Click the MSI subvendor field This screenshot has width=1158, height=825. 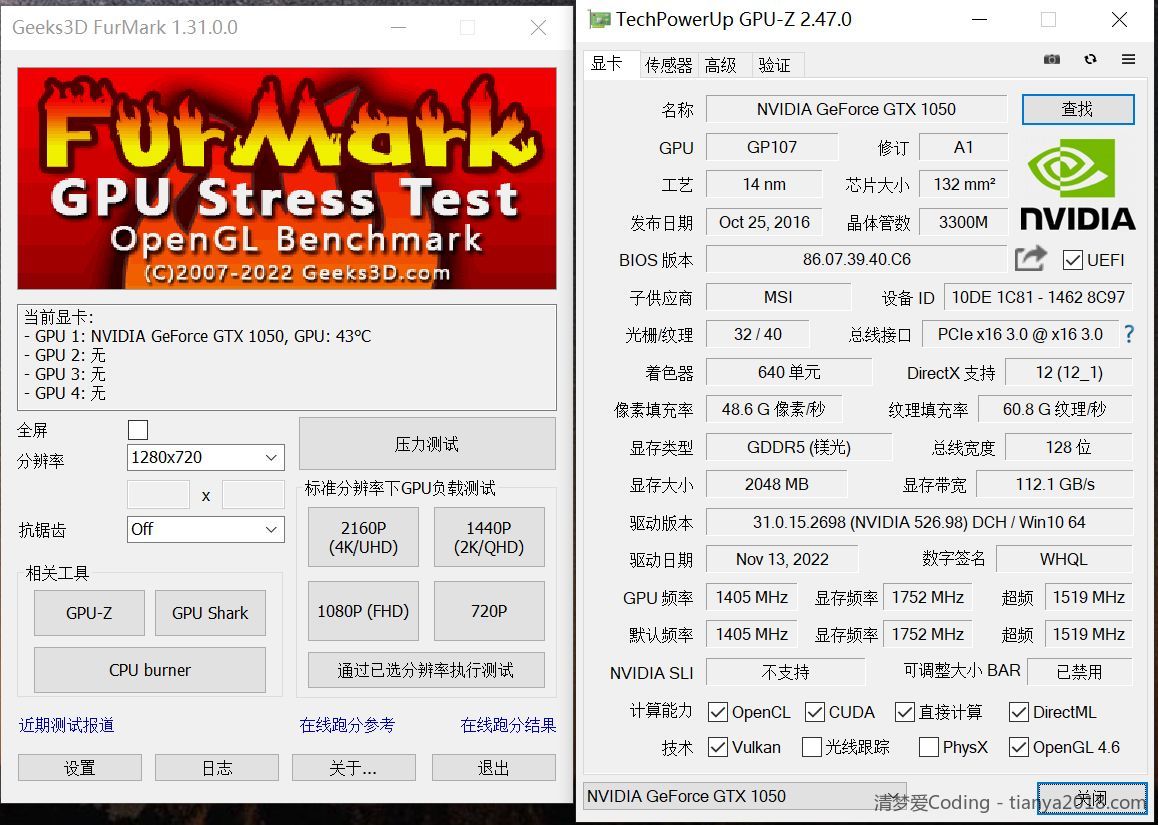778,297
